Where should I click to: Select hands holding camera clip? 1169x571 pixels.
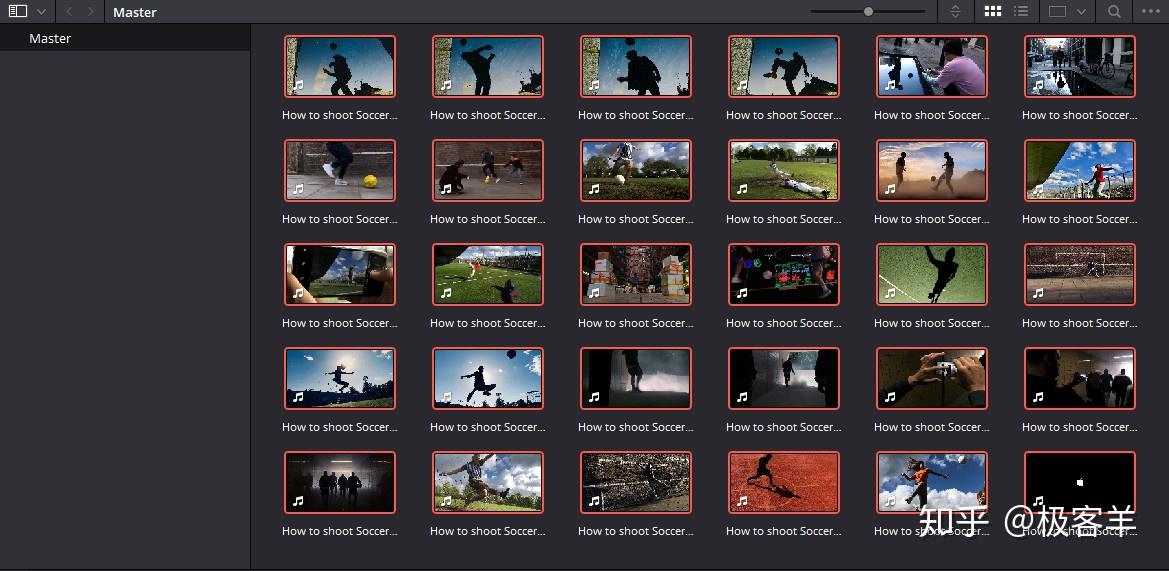click(x=932, y=379)
